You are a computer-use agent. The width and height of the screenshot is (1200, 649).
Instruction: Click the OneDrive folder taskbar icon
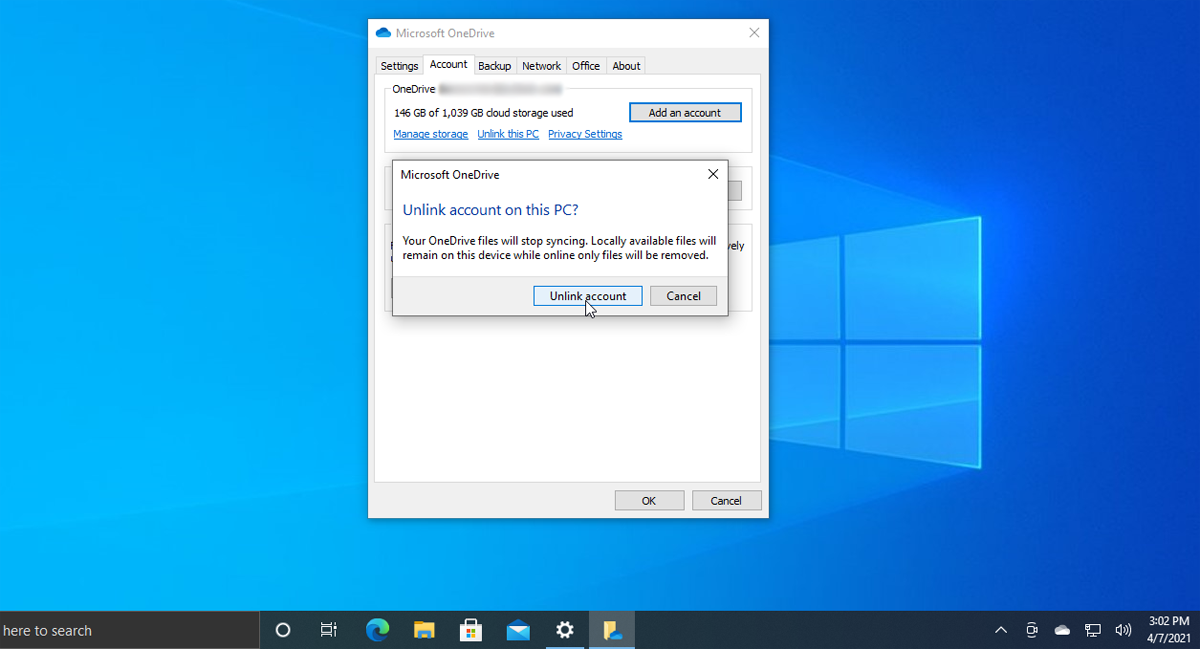tap(612, 630)
